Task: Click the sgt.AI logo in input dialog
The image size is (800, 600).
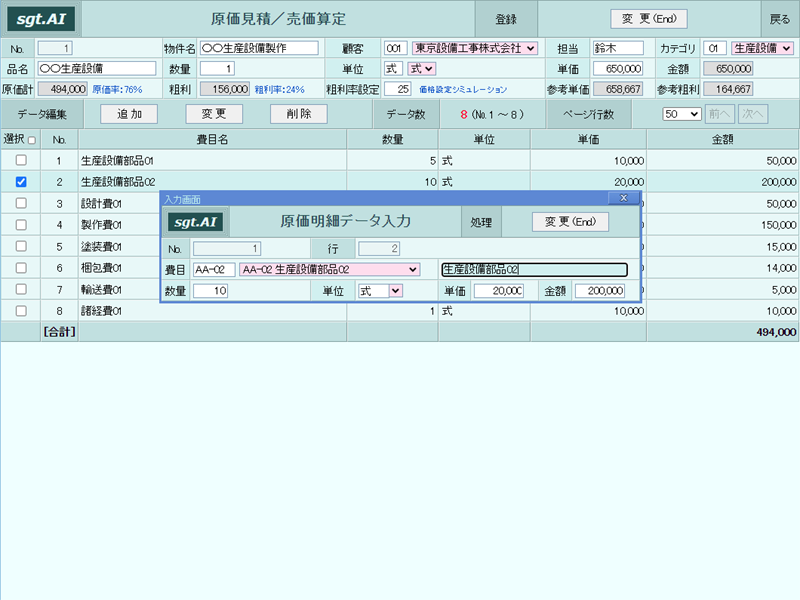Action: 195,222
